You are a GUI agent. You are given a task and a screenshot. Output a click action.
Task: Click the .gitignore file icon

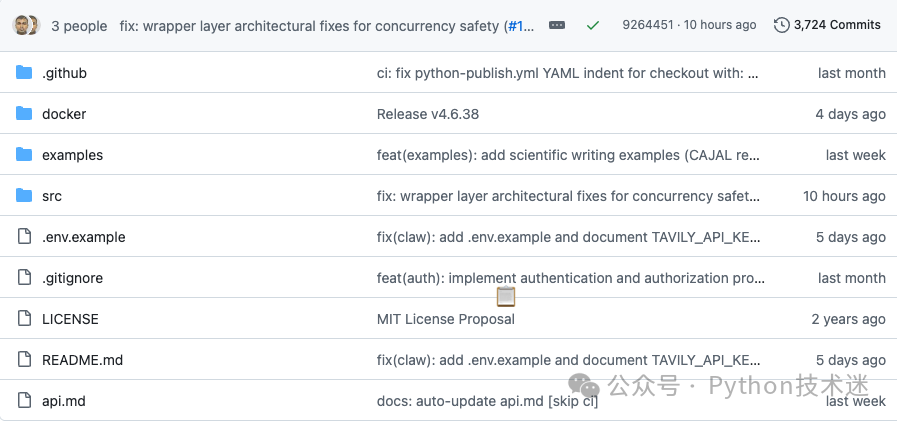coord(24,277)
